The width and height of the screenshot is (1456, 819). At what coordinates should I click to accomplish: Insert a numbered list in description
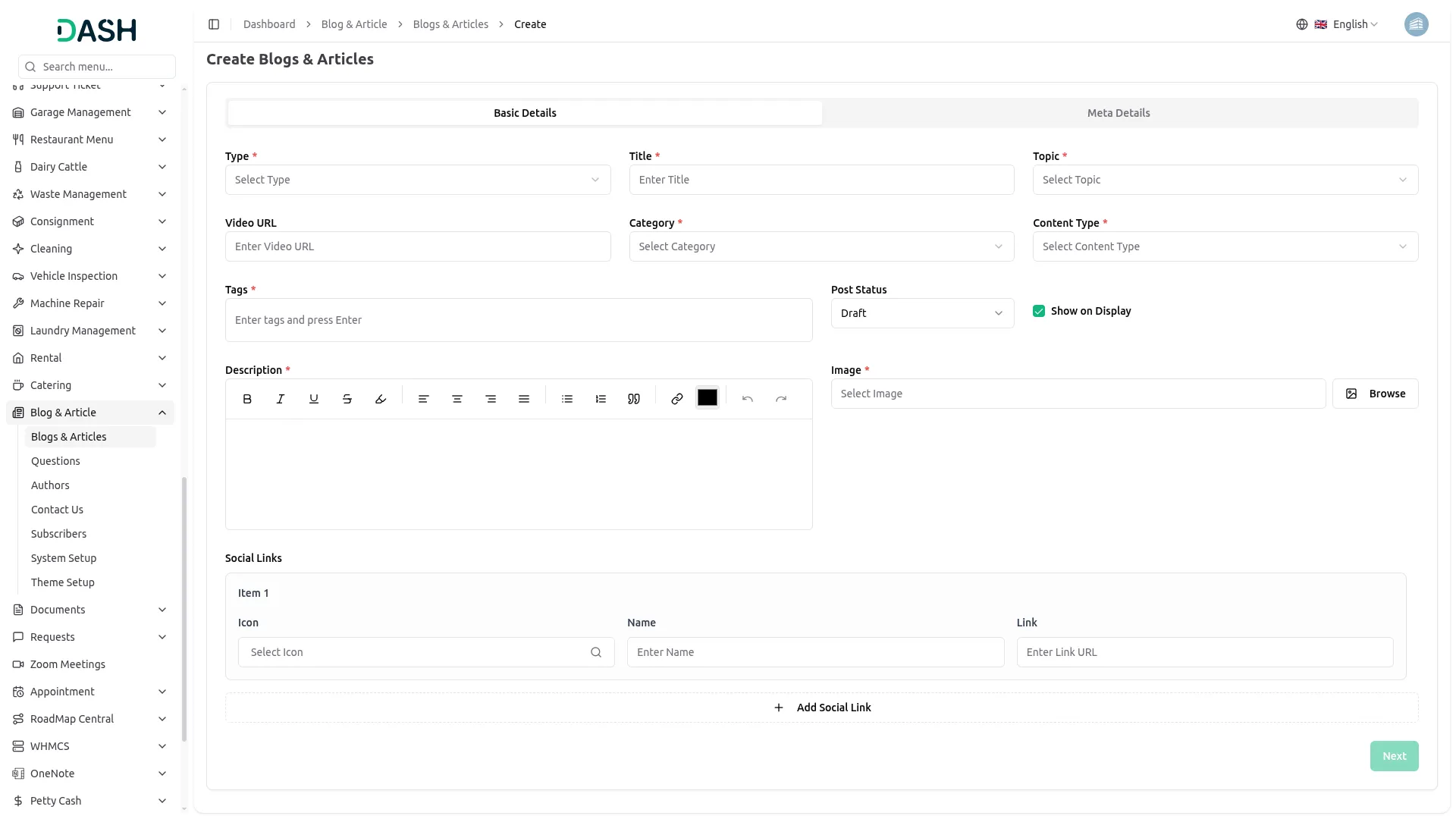(x=601, y=399)
